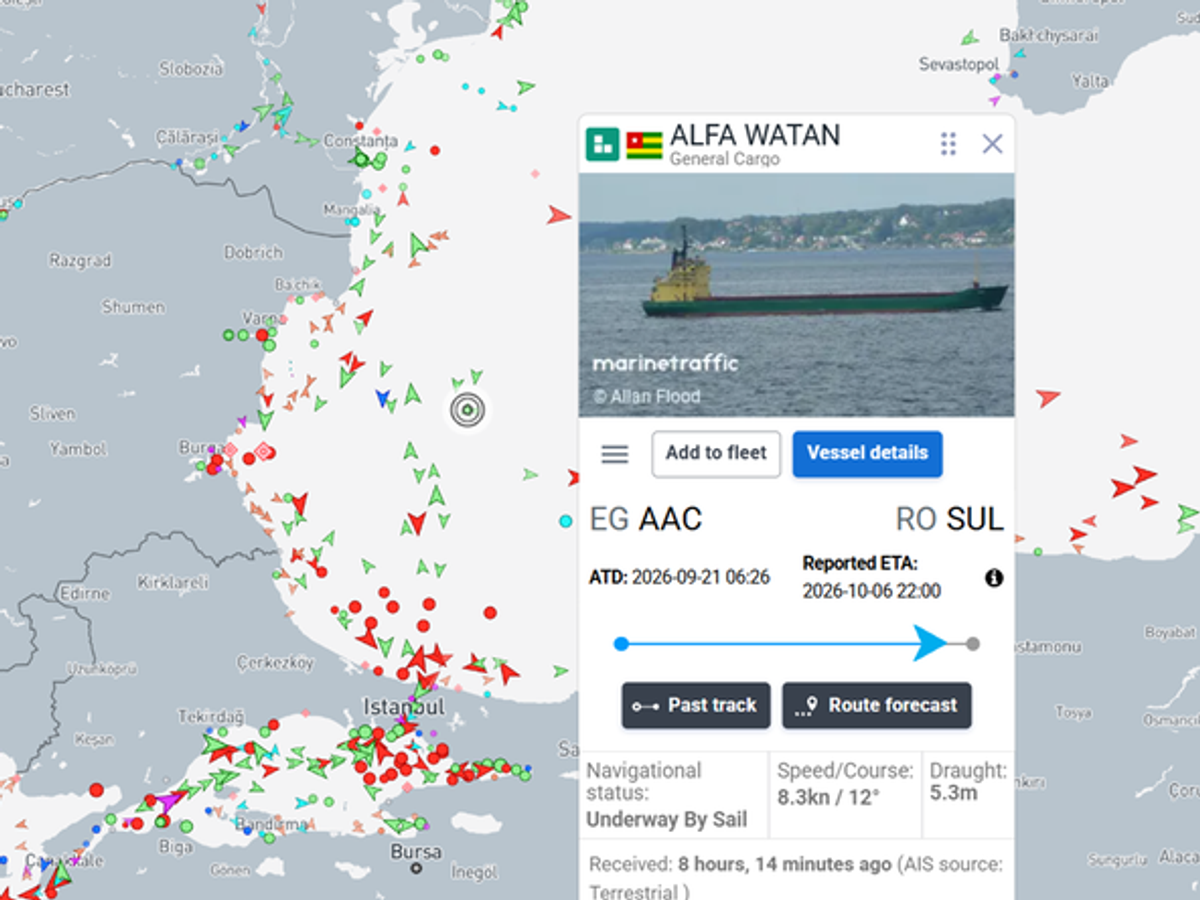Add ALFA WATAN to fleet

(x=716, y=454)
